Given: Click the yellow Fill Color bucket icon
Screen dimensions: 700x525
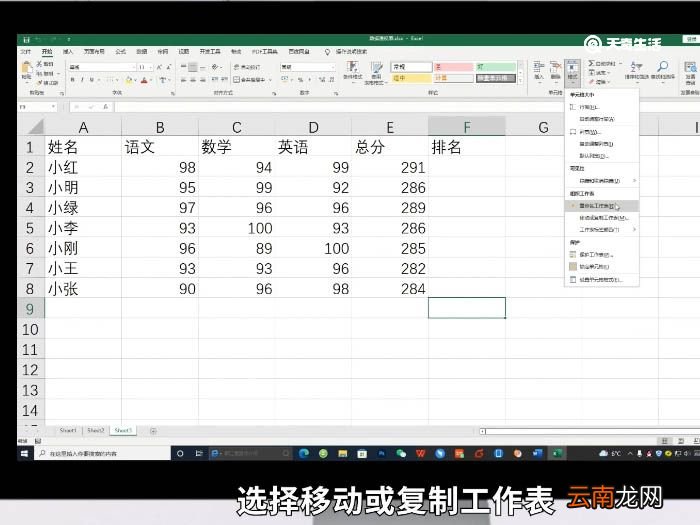Looking at the screenshot, I should pyautogui.click(x=129, y=80).
